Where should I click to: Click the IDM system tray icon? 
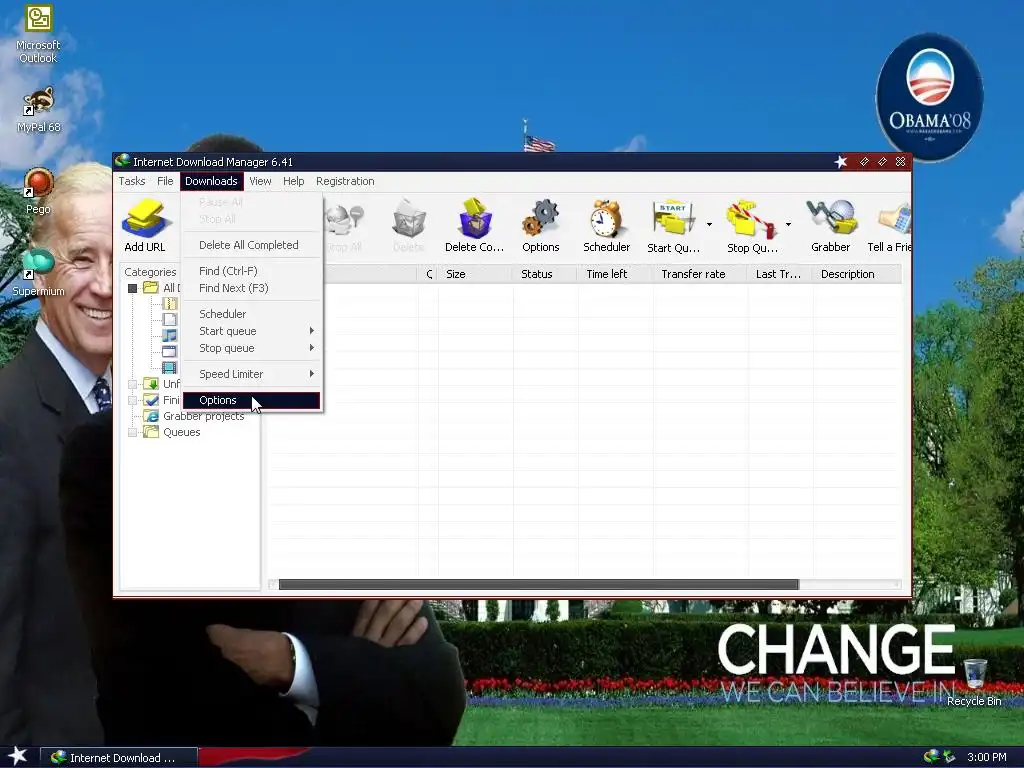pos(931,757)
